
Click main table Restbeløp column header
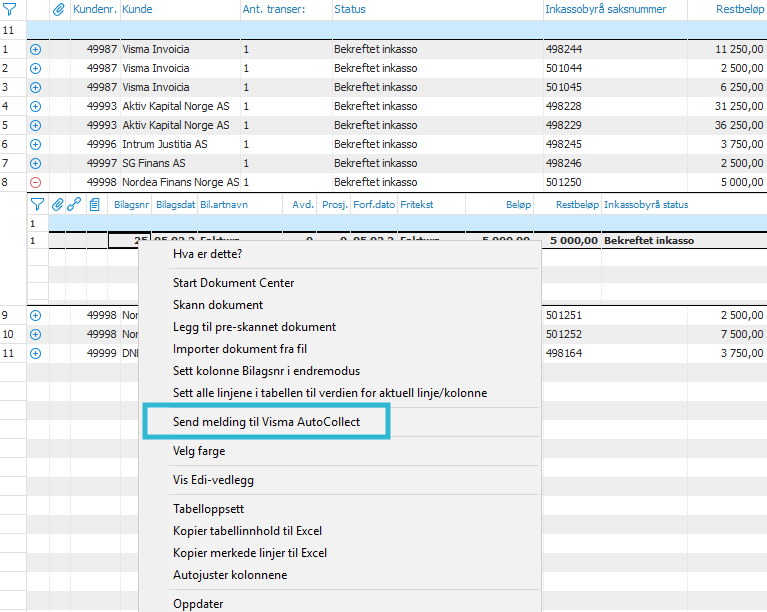740,9
